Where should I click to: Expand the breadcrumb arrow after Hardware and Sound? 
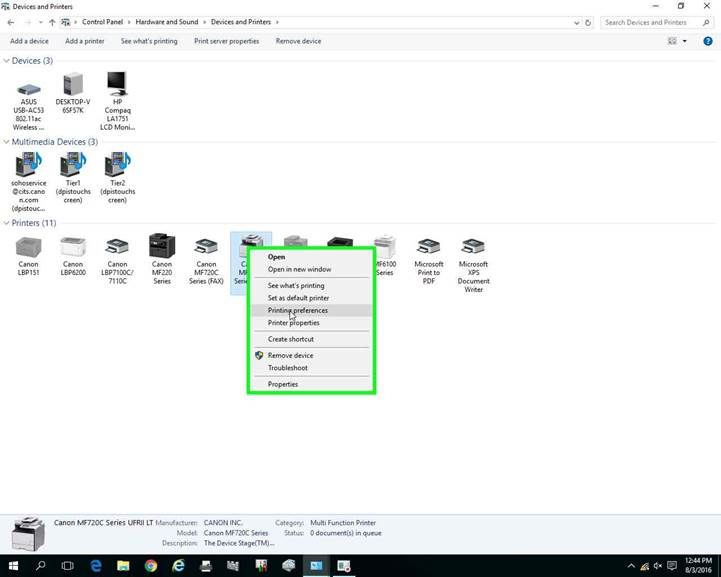point(205,22)
